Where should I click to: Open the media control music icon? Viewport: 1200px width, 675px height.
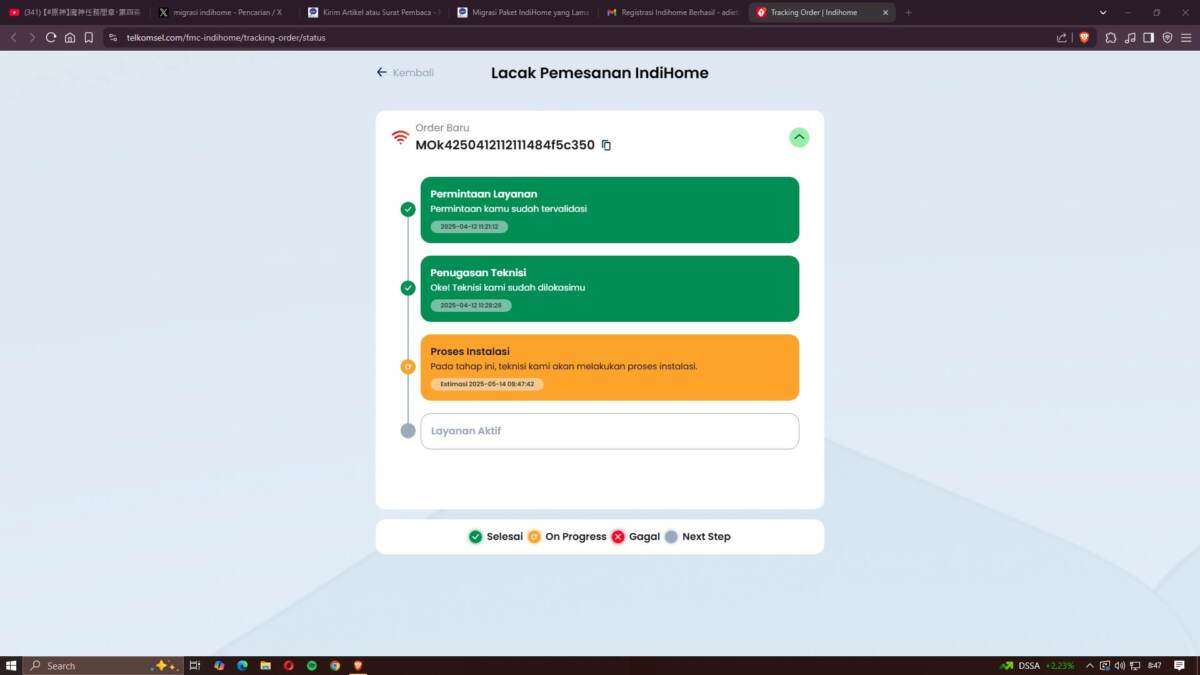[1130, 37]
